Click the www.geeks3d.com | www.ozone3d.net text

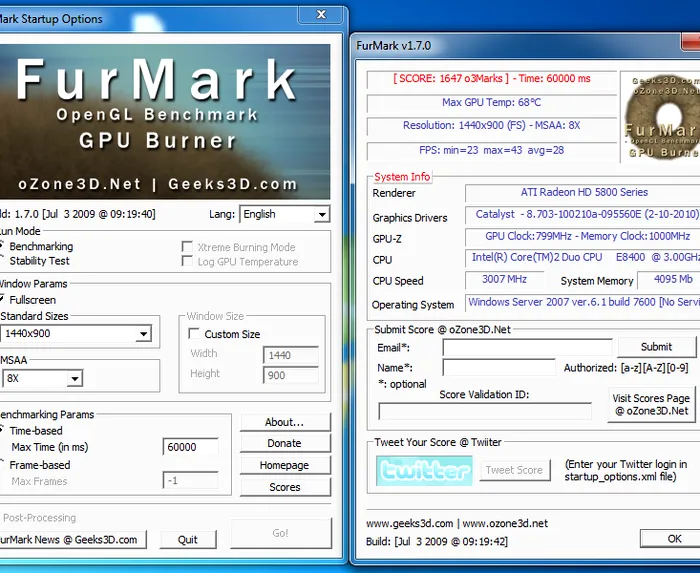click(457, 523)
